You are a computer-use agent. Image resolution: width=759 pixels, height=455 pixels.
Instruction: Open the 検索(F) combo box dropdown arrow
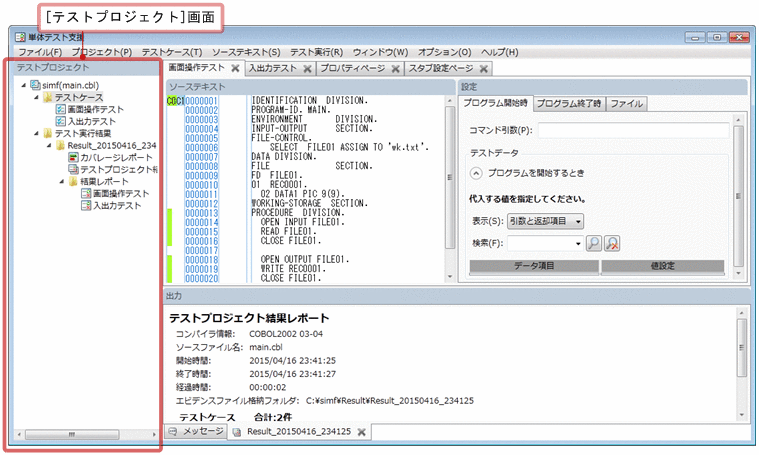[578, 243]
